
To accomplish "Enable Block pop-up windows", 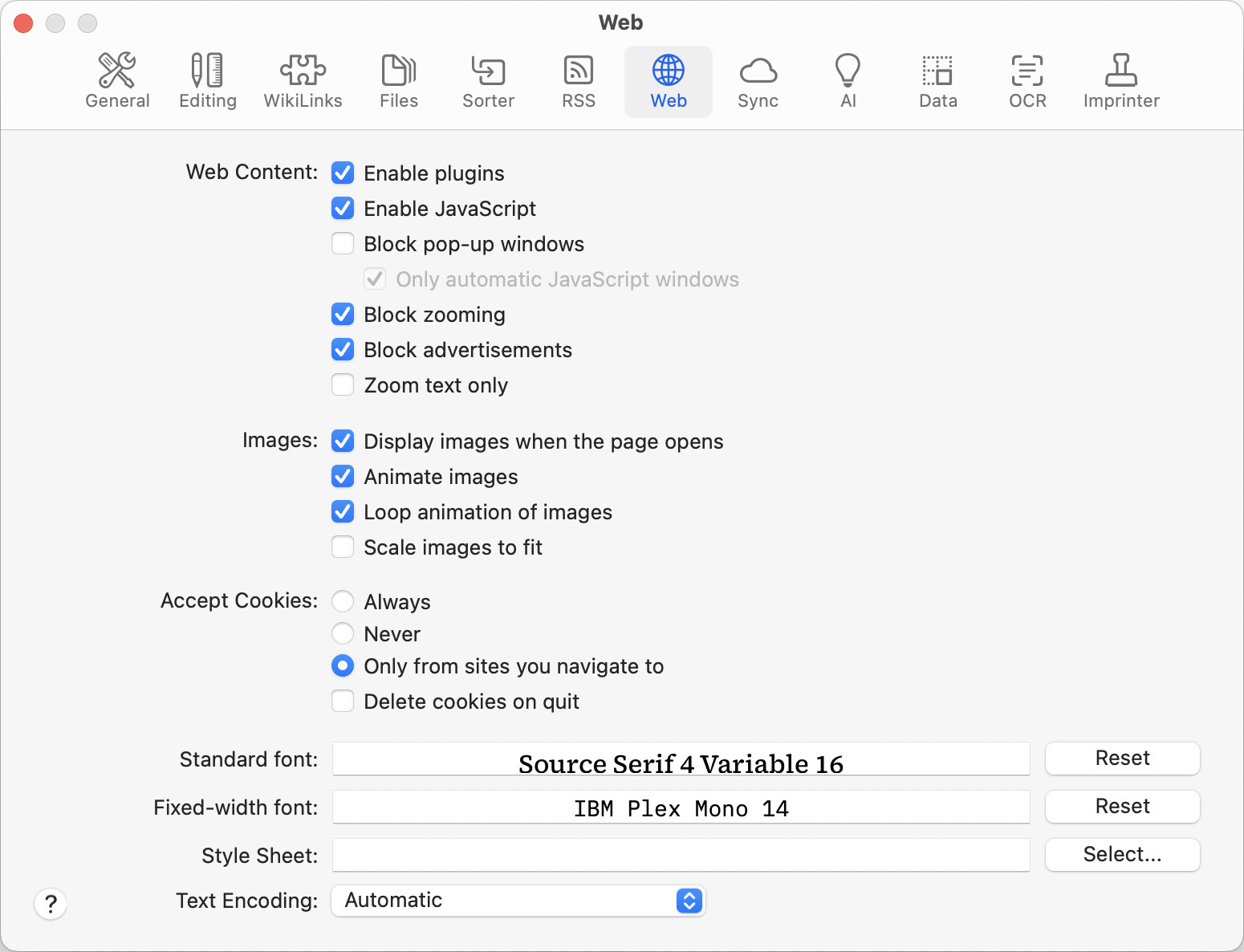I will click(x=343, y=244).
